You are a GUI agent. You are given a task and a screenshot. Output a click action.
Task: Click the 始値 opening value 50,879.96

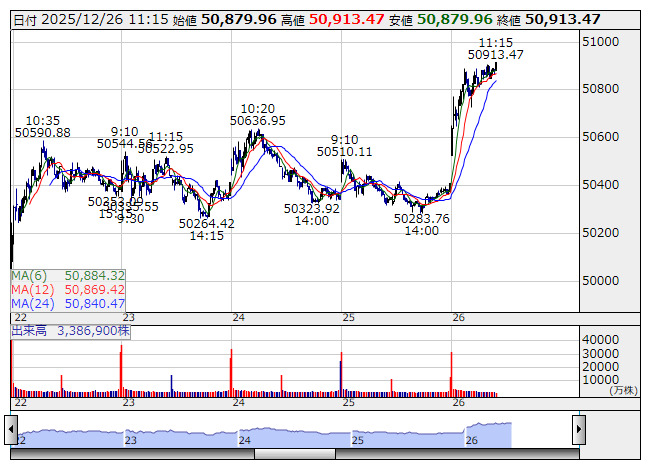[239, 19]
